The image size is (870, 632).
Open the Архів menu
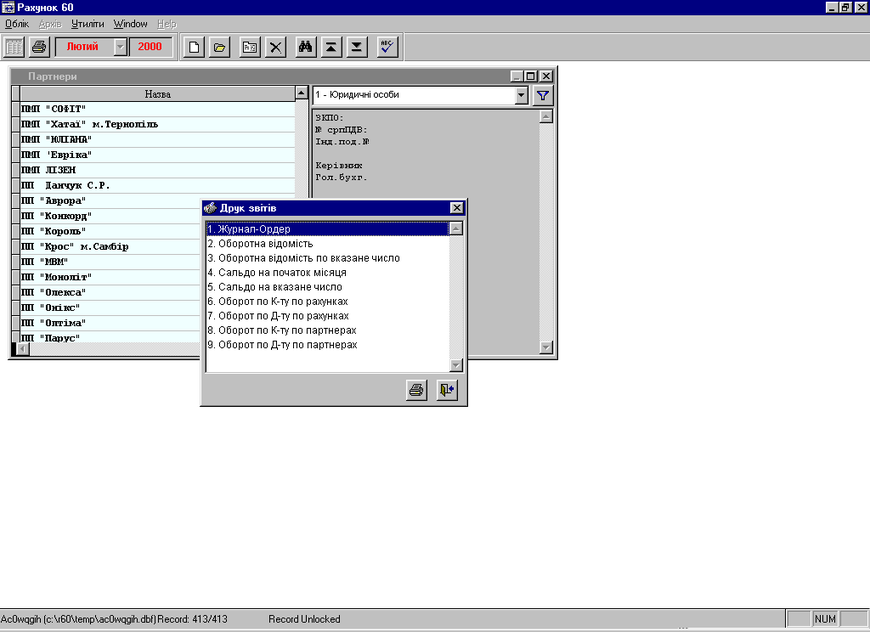pyautogui.click(x=50, y=24)
